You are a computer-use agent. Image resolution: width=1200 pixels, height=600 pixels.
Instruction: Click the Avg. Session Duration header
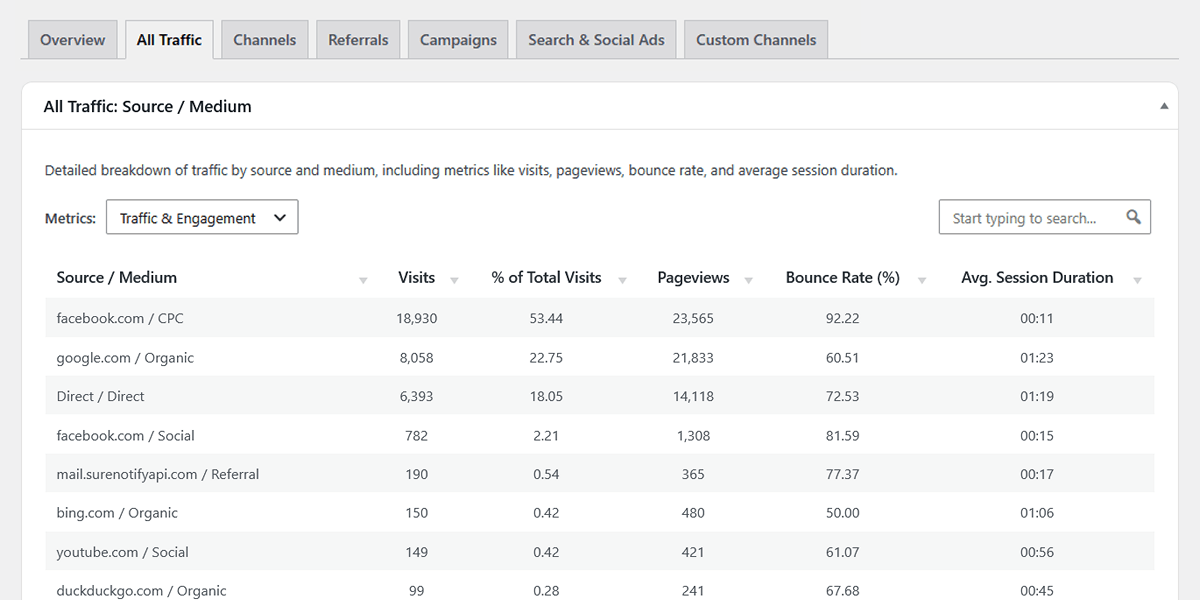click(x=1037, y=278)
